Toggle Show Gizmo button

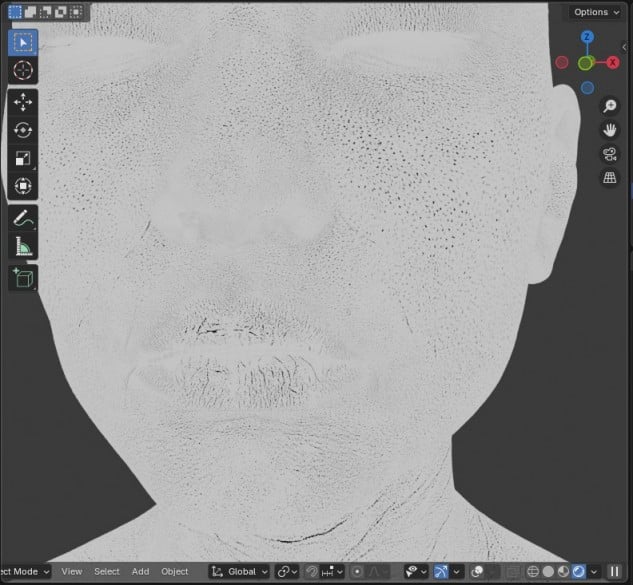click(441, 571)
